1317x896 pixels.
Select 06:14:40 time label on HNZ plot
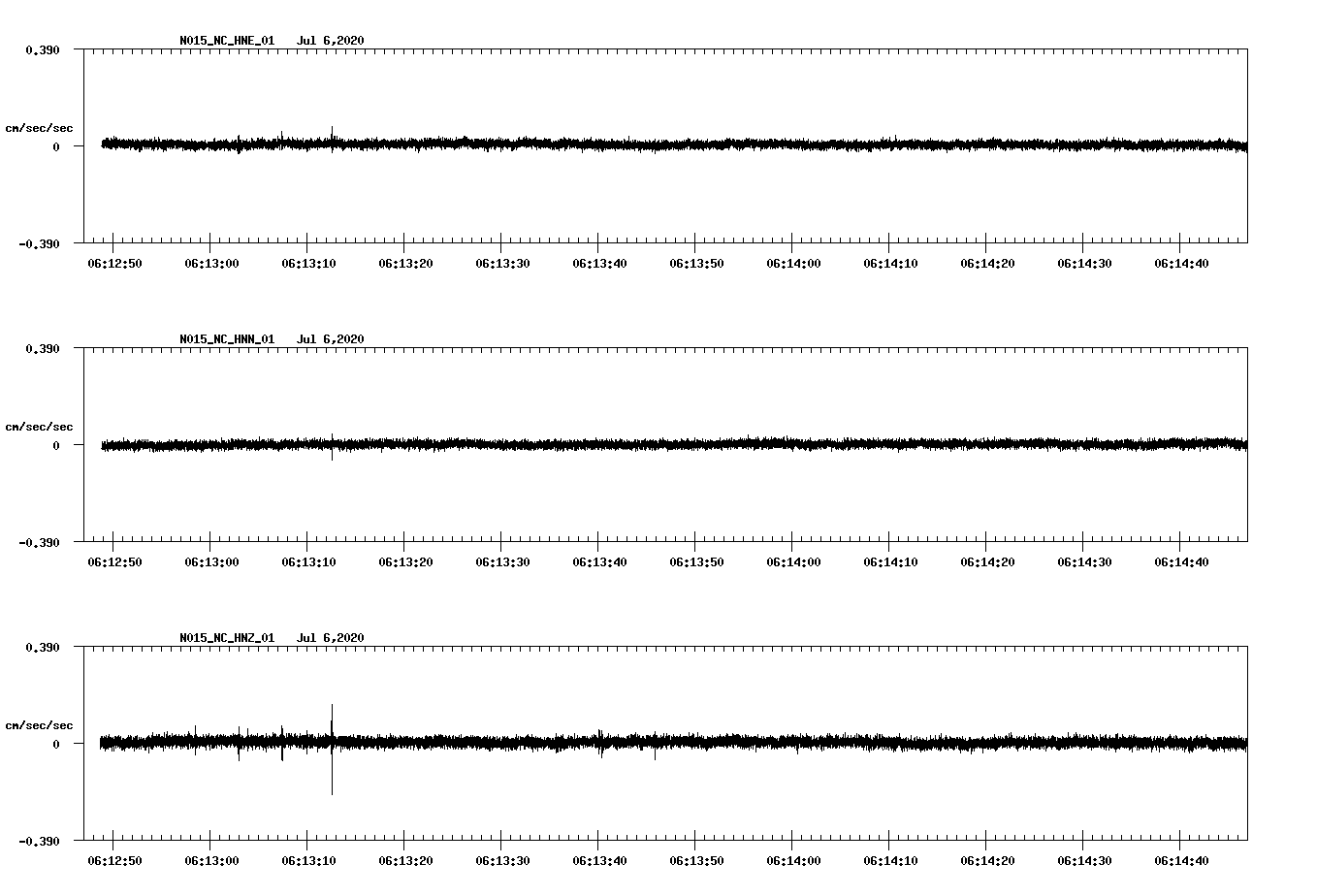coord(1181,861)
